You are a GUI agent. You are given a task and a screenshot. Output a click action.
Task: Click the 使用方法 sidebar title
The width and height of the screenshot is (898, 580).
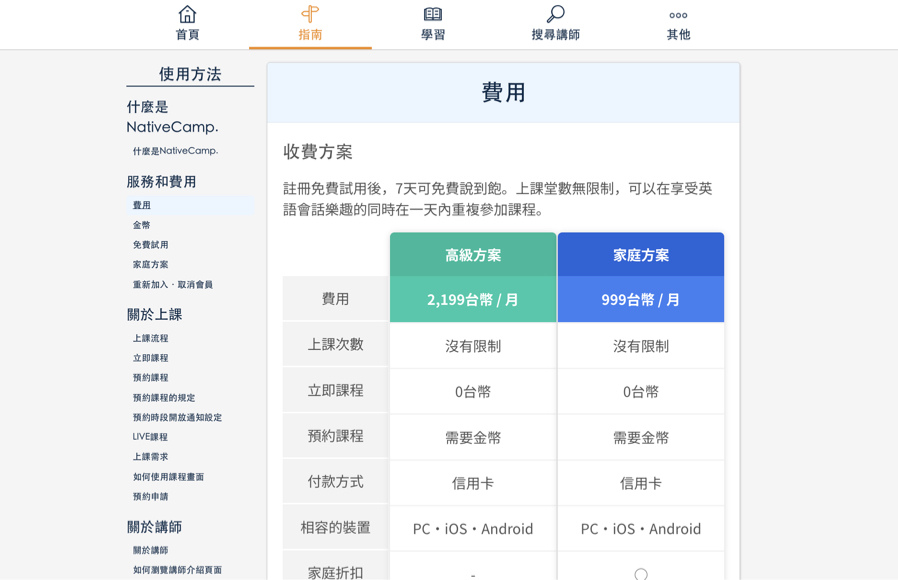tap(190, 74)
